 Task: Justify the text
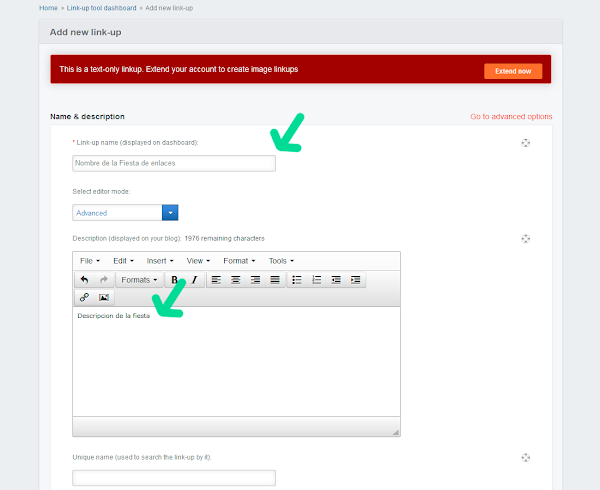[275, 280]
